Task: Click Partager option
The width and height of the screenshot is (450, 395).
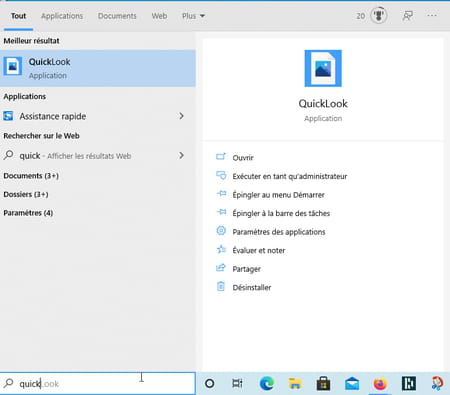Action: (x=246, y=269)
